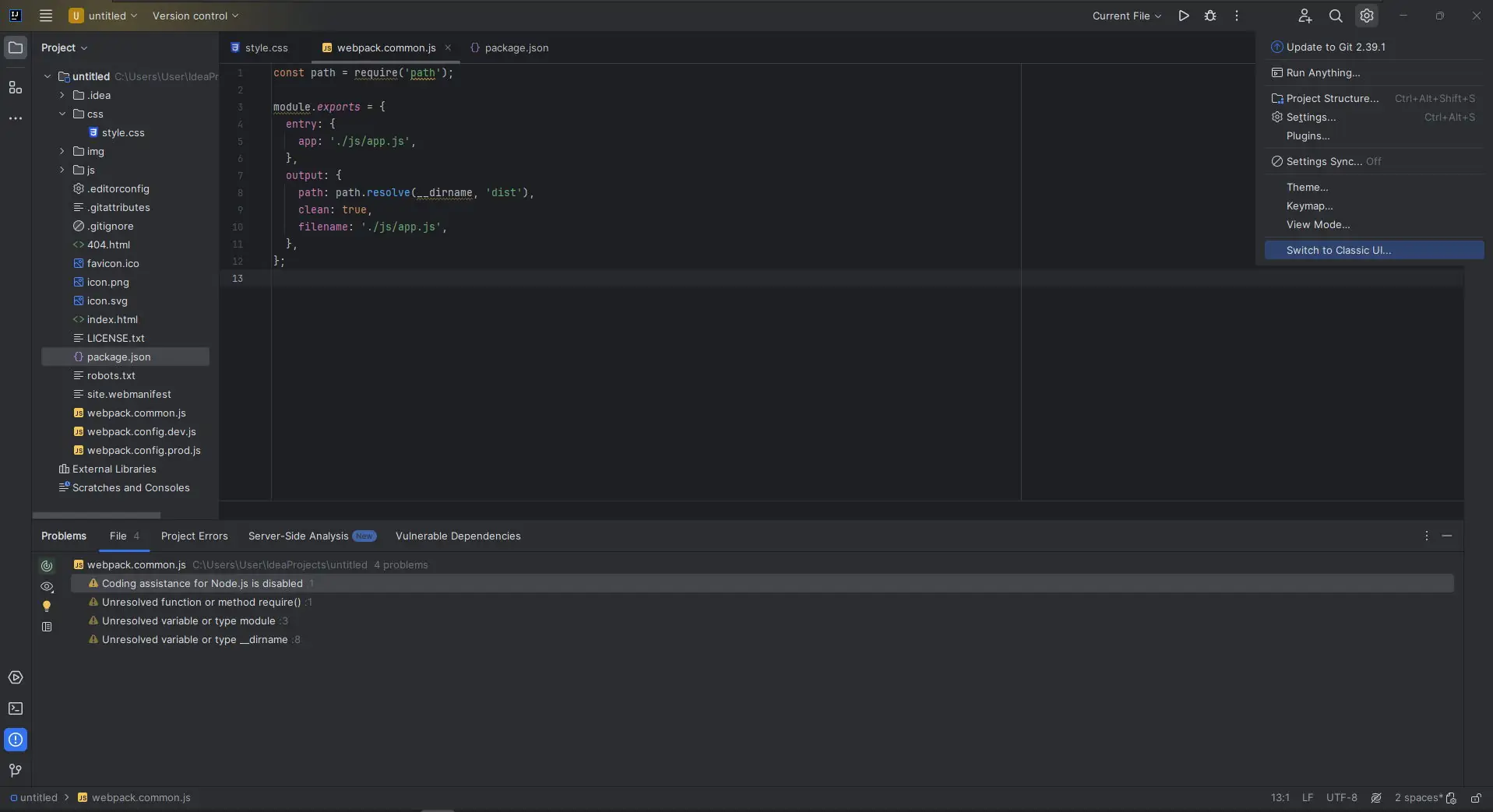This screenshot has height=812, width=1493.
Task: Click the Debug bug icon
Action: pyautogui.click(x=1210, y=16)
